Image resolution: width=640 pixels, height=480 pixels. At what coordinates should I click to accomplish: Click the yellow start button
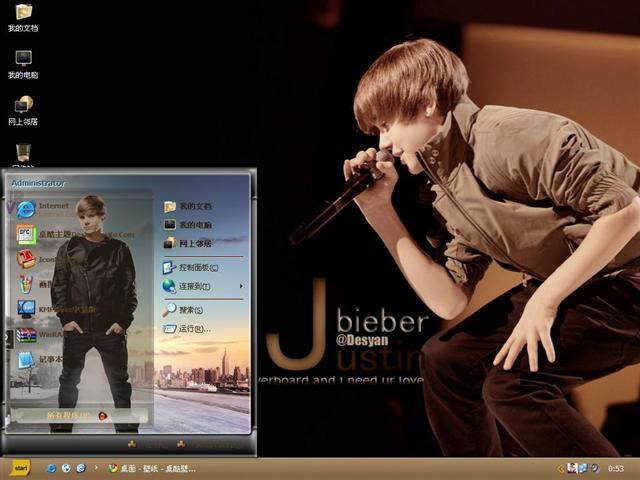tap(20, 468)
